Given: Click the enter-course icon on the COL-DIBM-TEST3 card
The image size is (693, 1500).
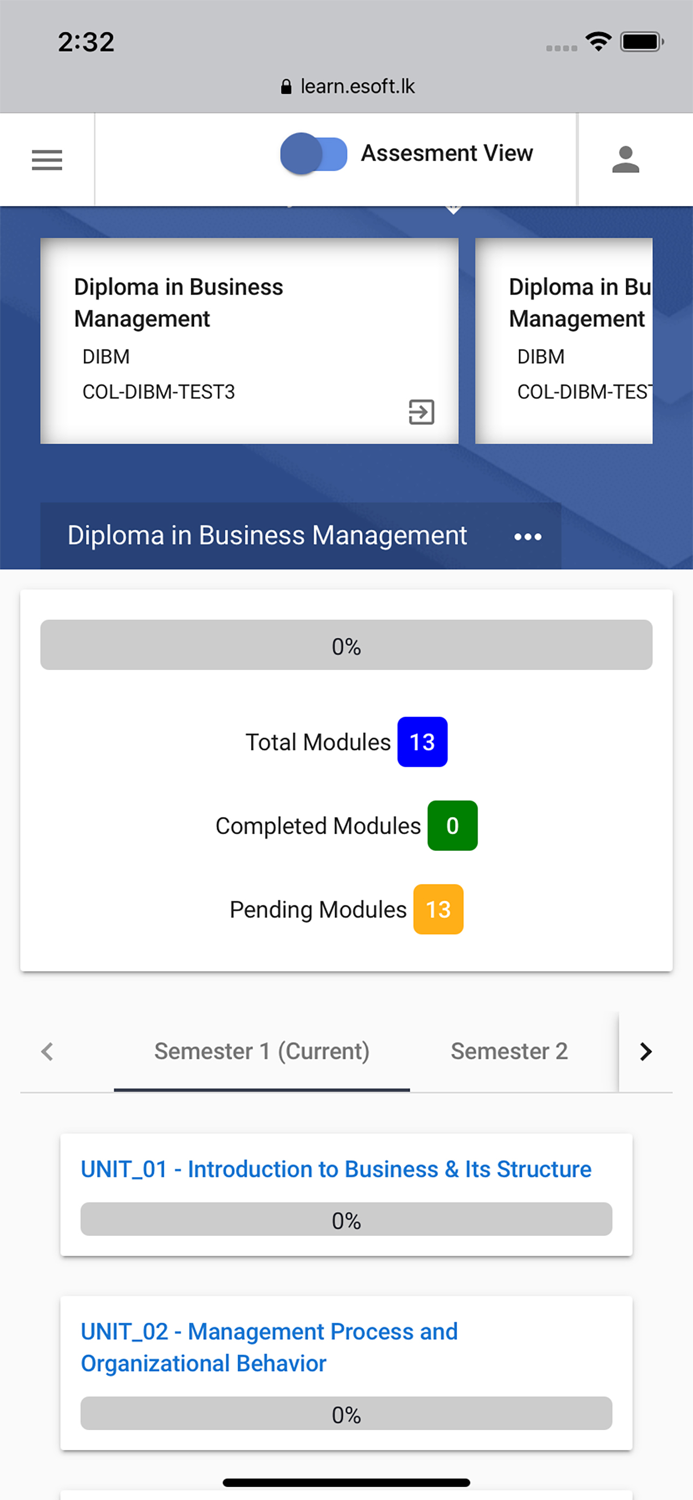Looking at the screenshot, I should [422, 412].
